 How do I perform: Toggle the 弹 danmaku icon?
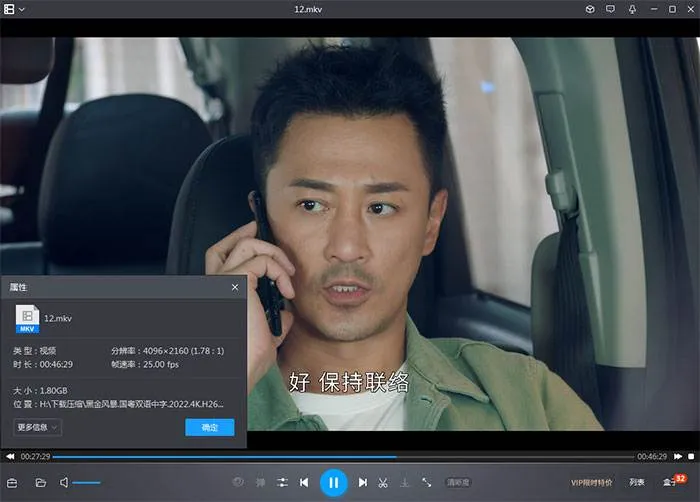(260, 482)
